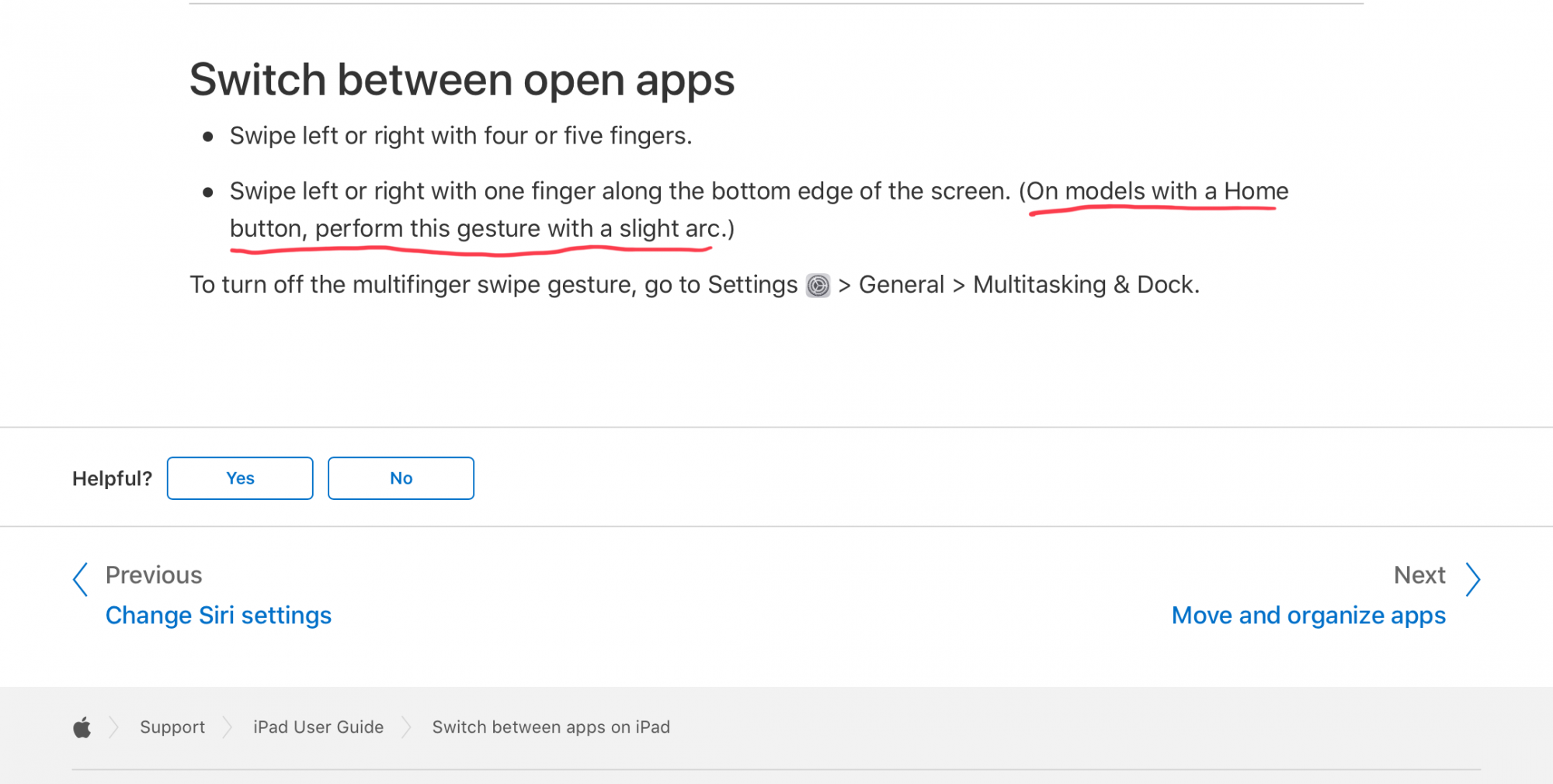The image size is (1553, 784).
Task: Go to iPad User Guide in the breadcrumb
Action: tap(318, 727)
